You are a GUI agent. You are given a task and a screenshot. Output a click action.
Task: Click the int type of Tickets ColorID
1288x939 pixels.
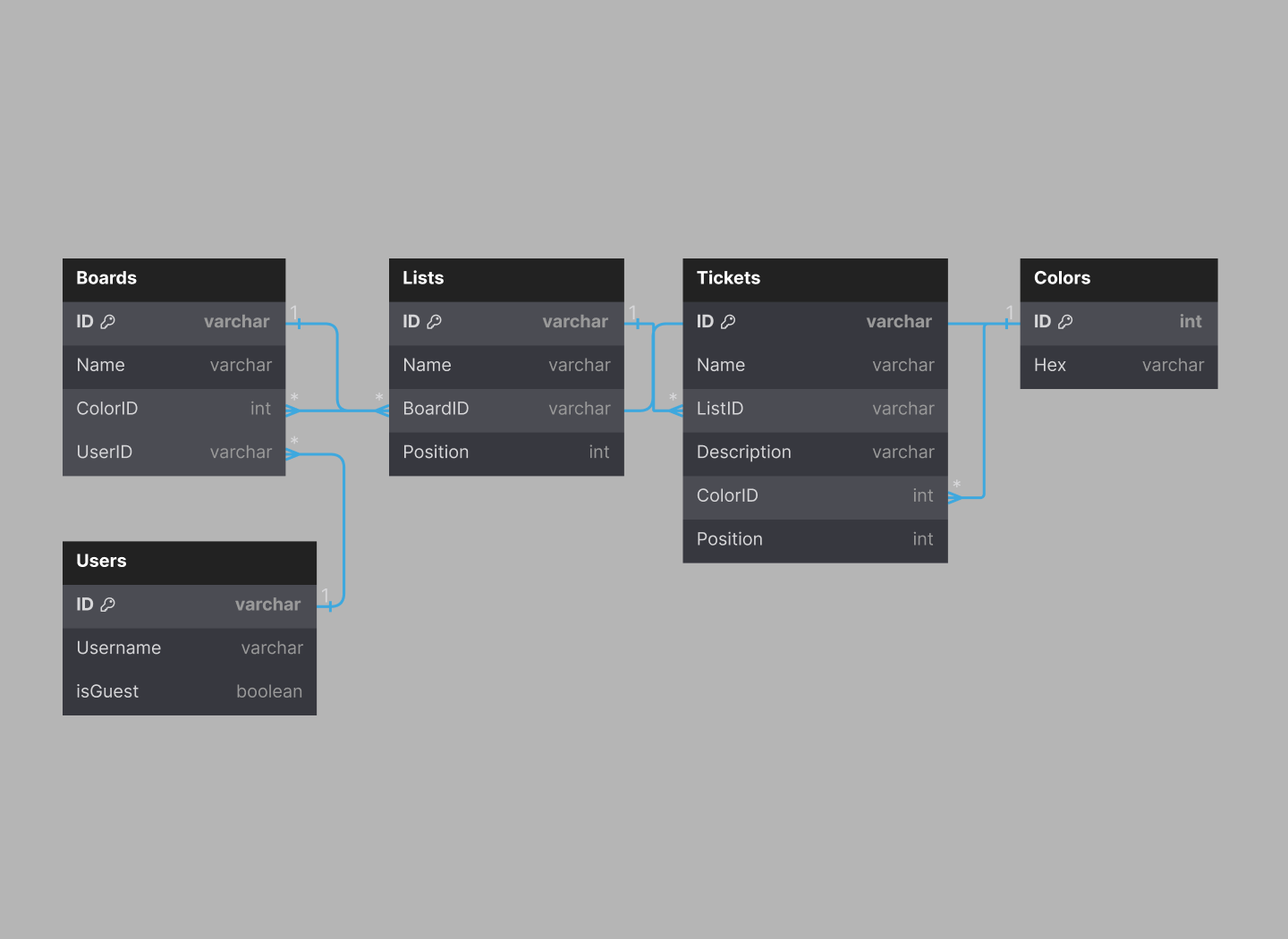click(923, 496)
